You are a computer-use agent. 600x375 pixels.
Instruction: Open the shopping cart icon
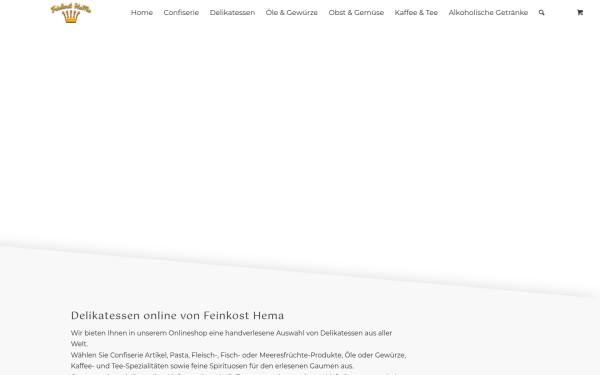tap(580, 13)
